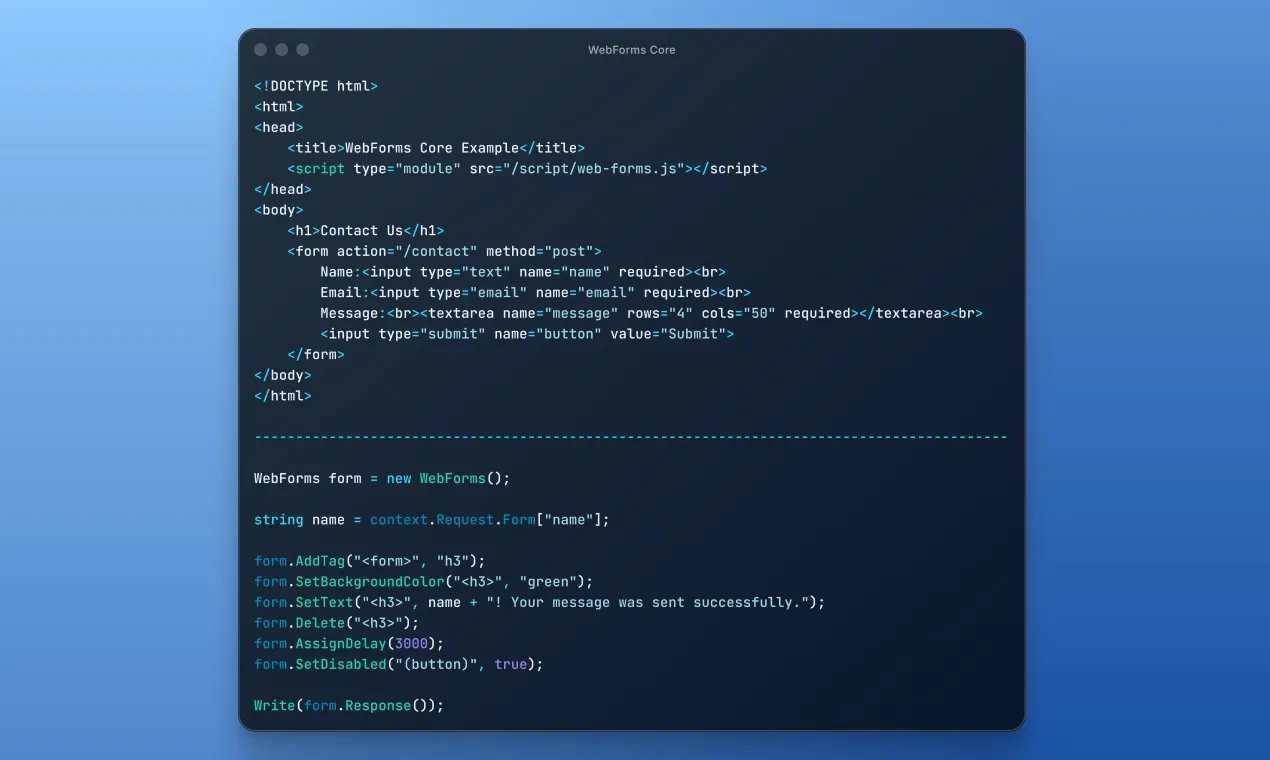Click the third maximize window dot
The height and width of the screenshot is (760, 1270).
(303, 50)
